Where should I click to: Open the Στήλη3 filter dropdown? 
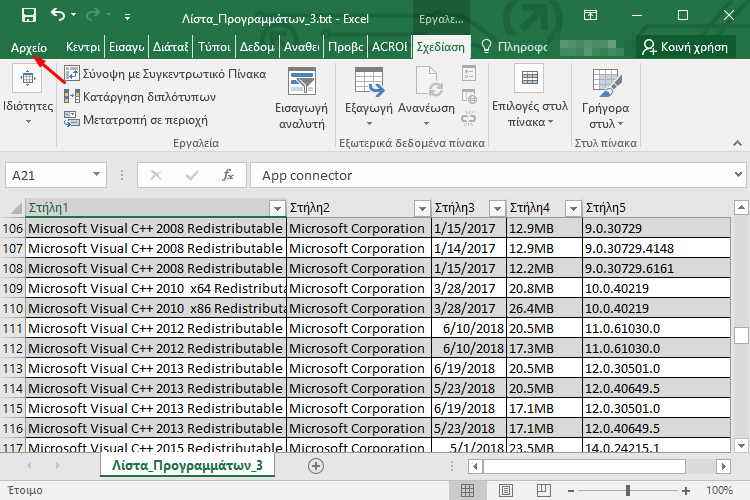[x=497, y=208]
